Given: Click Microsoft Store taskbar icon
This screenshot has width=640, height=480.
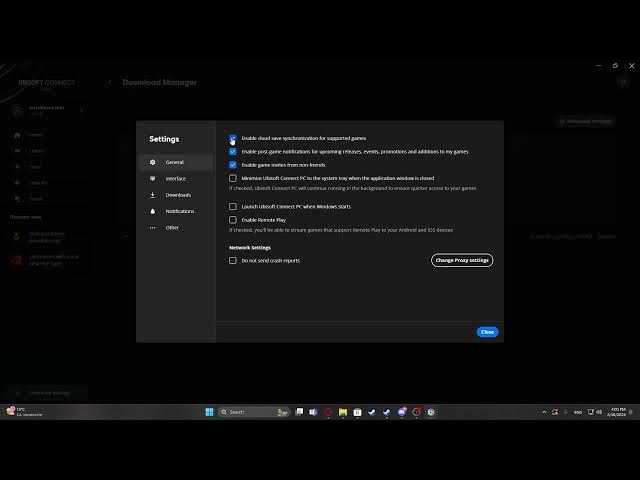Looking at the screenshot, I should click(x=358, y=412).
